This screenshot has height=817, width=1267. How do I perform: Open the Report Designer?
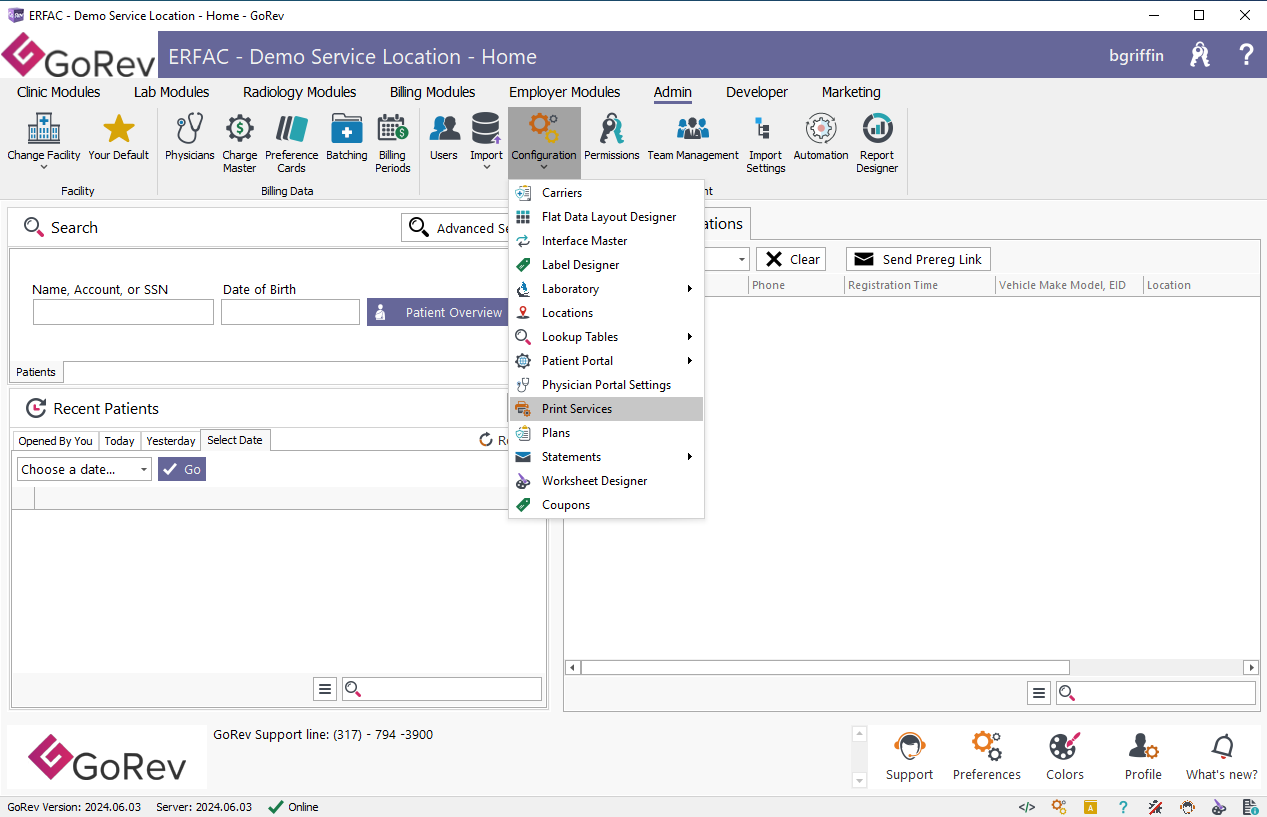[x=877, y=143]
